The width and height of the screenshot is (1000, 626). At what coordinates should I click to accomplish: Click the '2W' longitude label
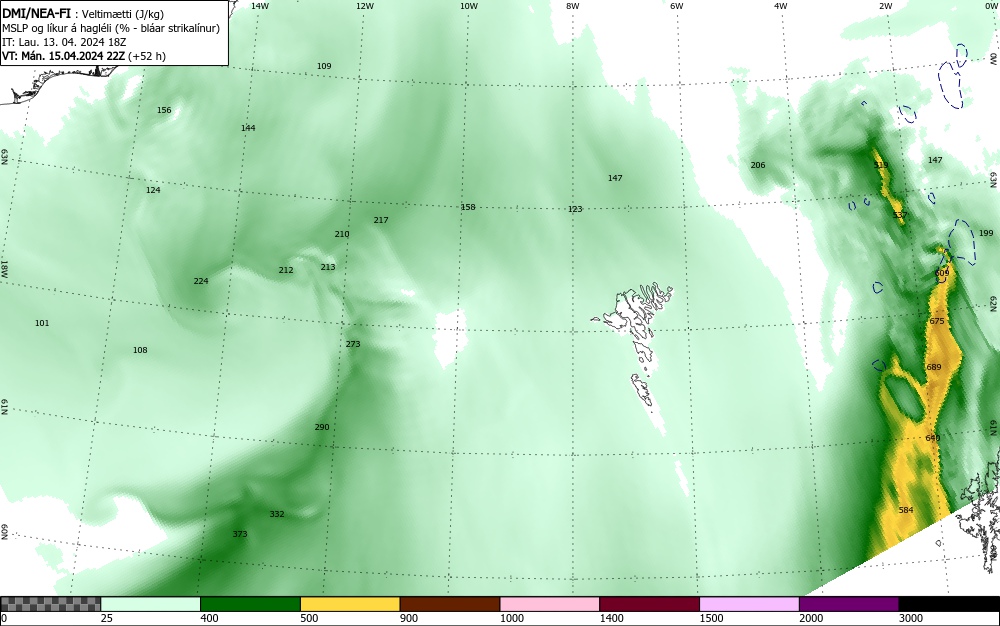click(885, 6)
